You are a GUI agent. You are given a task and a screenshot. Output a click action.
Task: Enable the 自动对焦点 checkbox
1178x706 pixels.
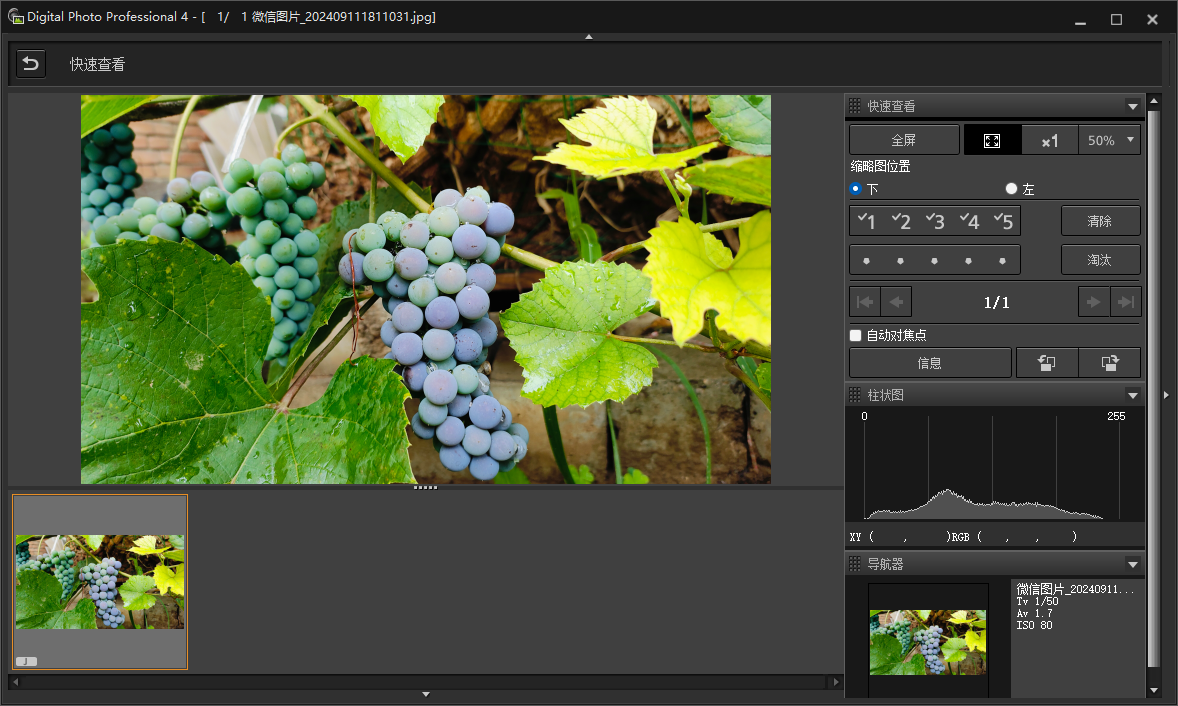855,335
